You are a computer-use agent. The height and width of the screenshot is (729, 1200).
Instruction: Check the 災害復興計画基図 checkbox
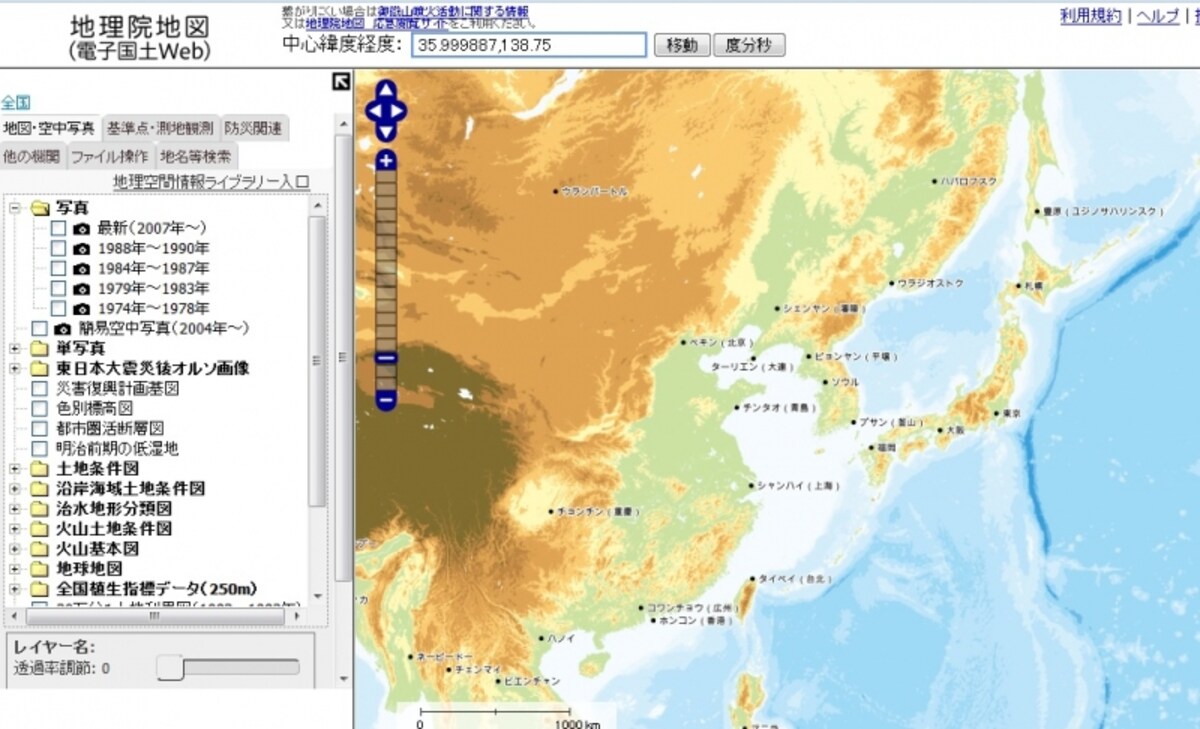click(x=39, y=389)
